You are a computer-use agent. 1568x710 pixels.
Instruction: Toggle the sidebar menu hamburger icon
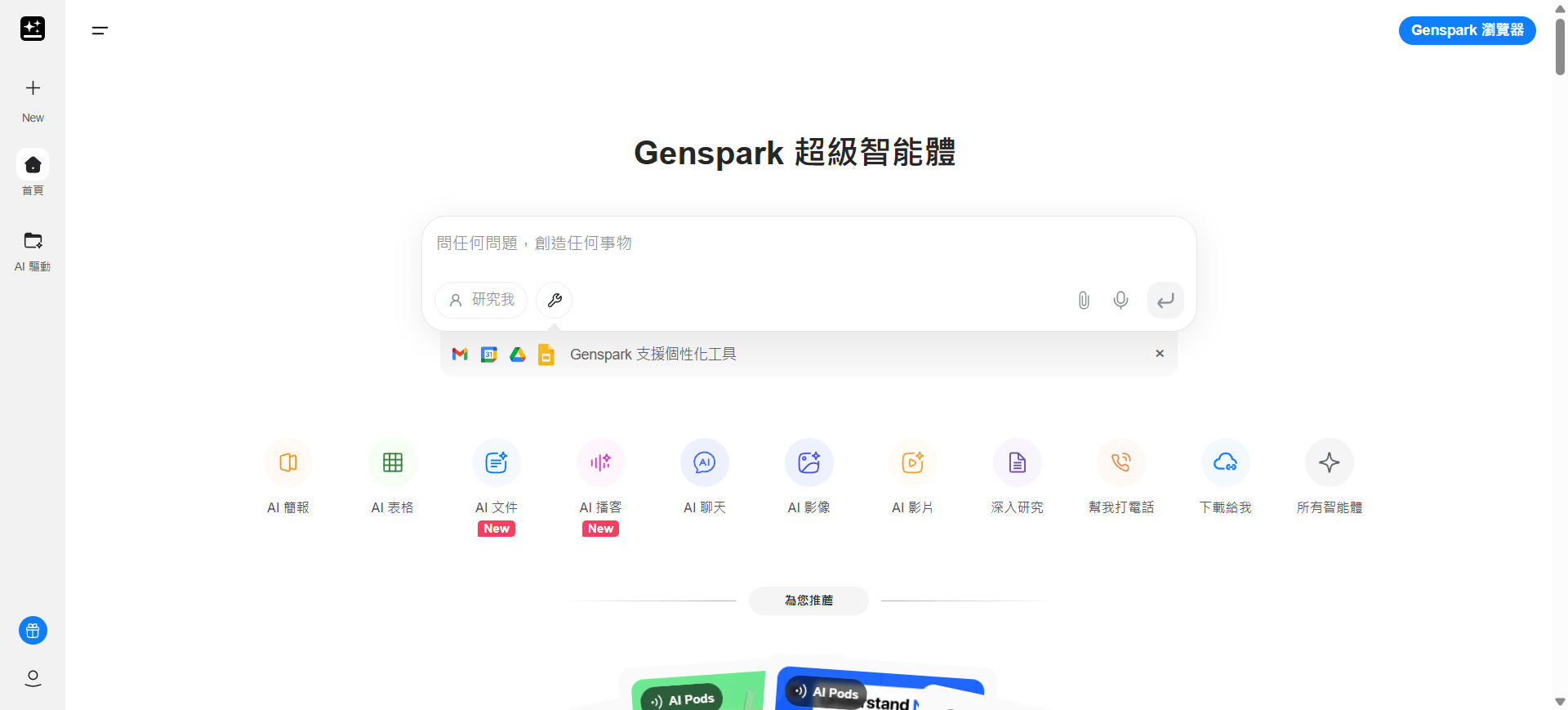(x=100, y=31)
